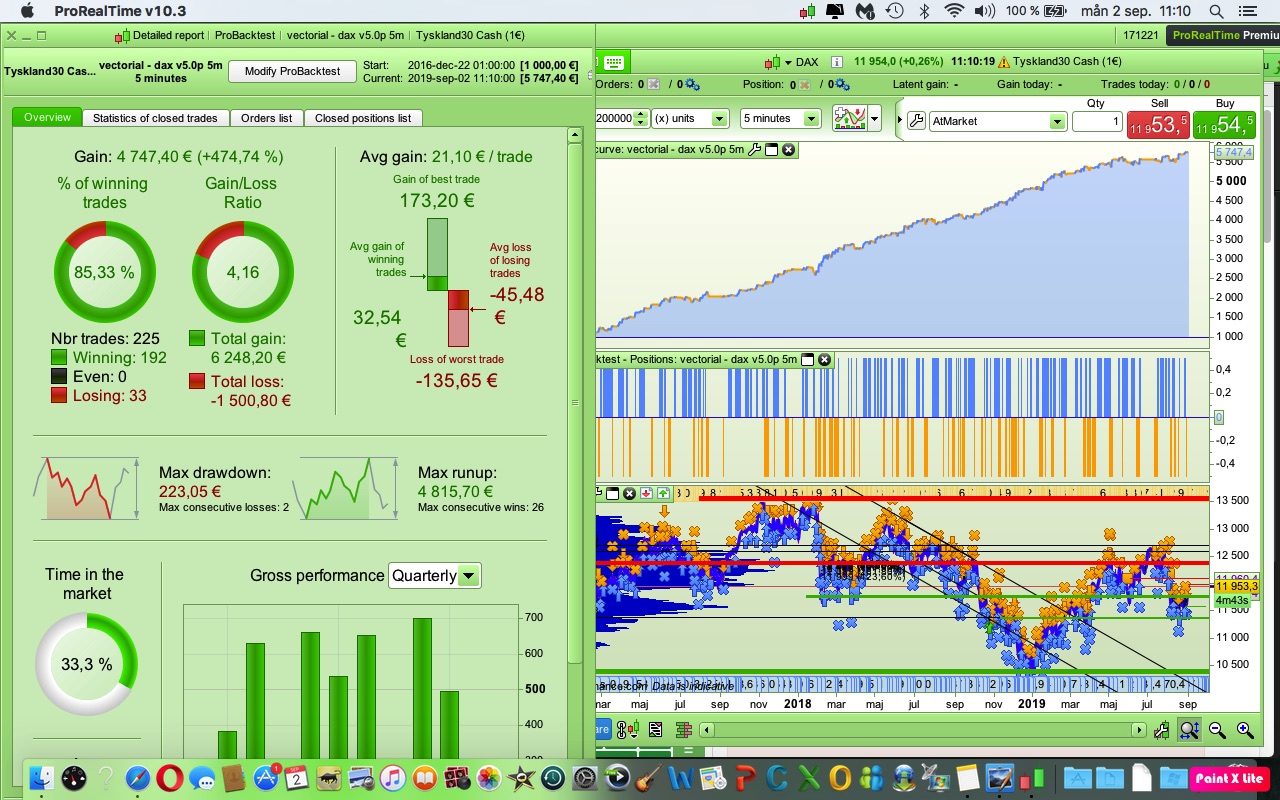
Task: Click the candlestick instrument icon beside DAX
Action: tap(773, 62)
